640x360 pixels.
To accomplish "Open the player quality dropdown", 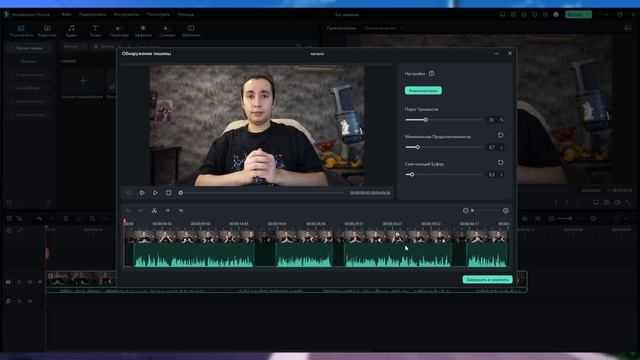I will coord(382,28).
